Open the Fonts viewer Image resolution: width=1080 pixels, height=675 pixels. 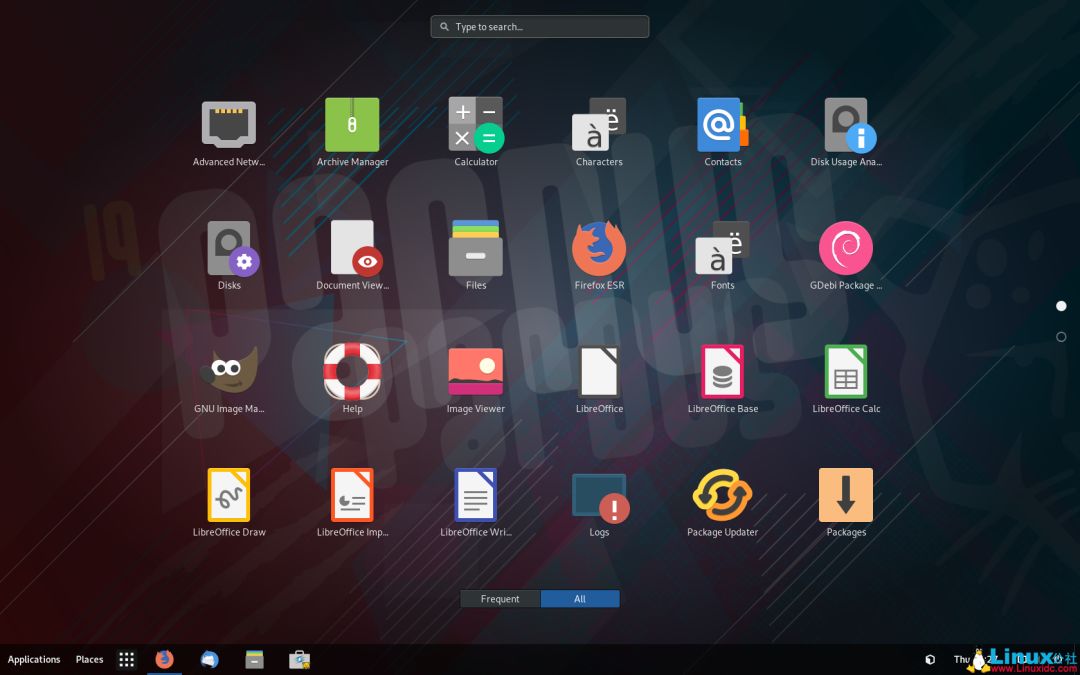point(722,247)
